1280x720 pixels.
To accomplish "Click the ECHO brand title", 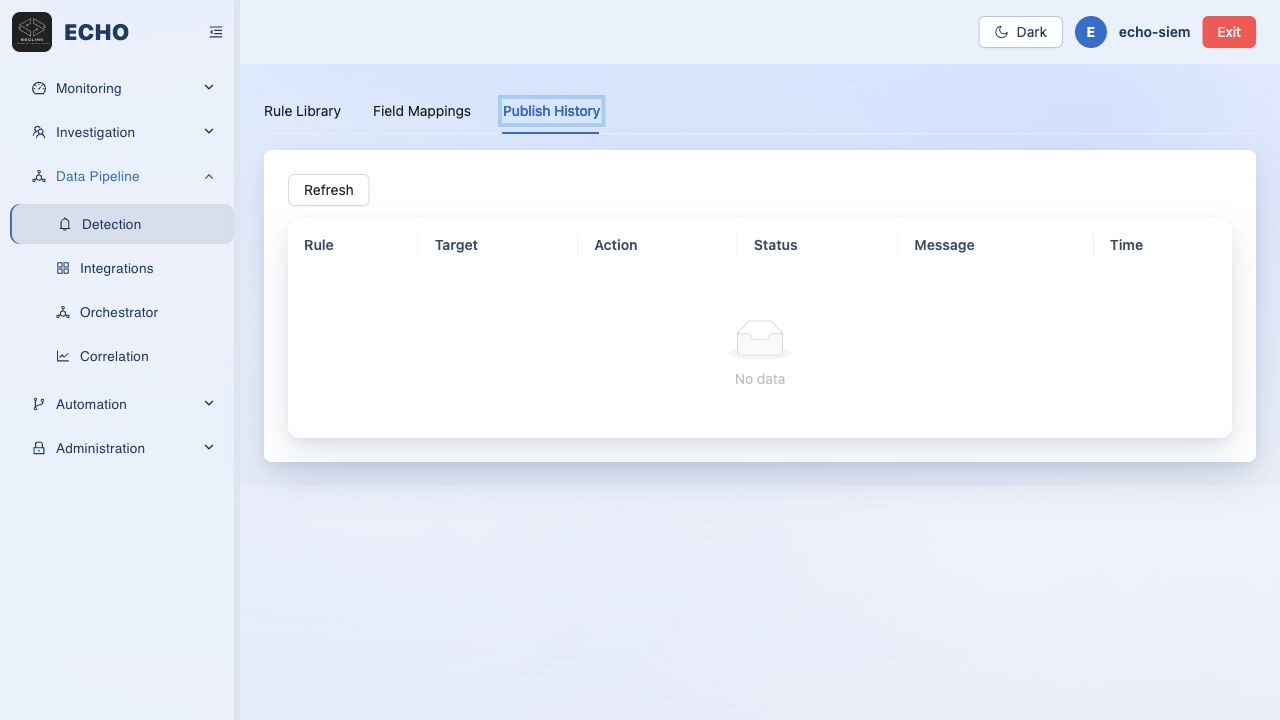I will [96, 32].
